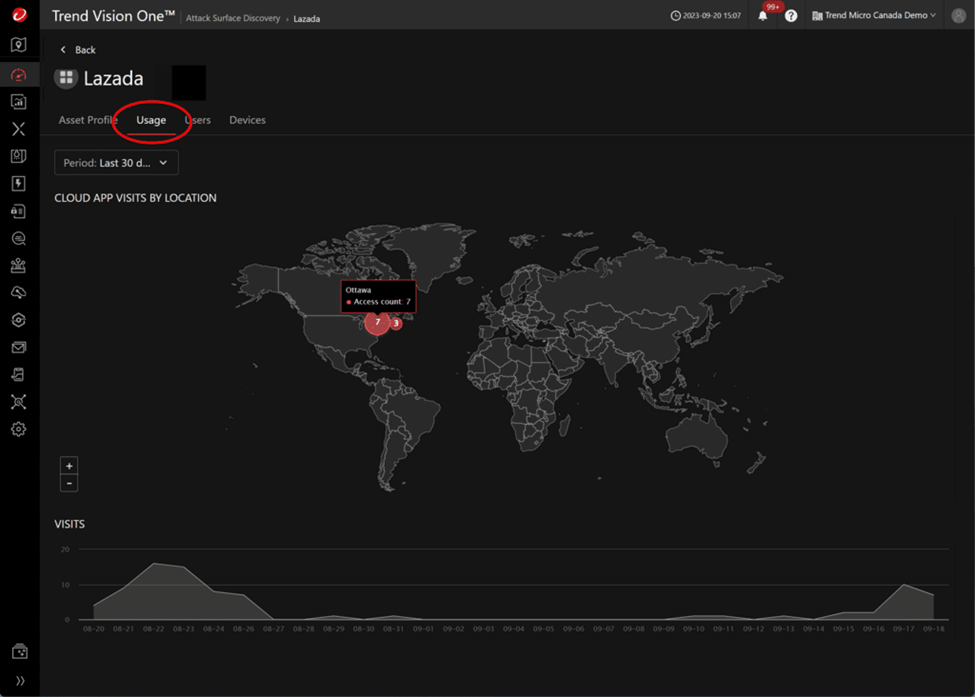
Task: Open the envelope mail sidebar icon
Action: (x=19, y=347)
